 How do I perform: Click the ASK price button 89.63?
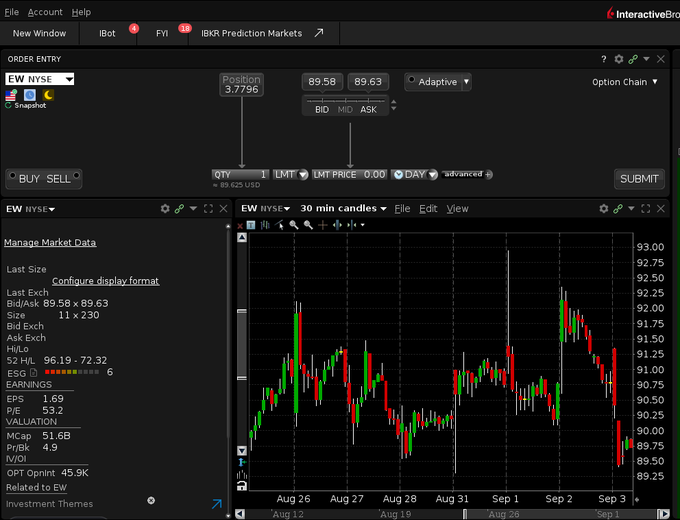pyautogui.click(x=368, y=82)
